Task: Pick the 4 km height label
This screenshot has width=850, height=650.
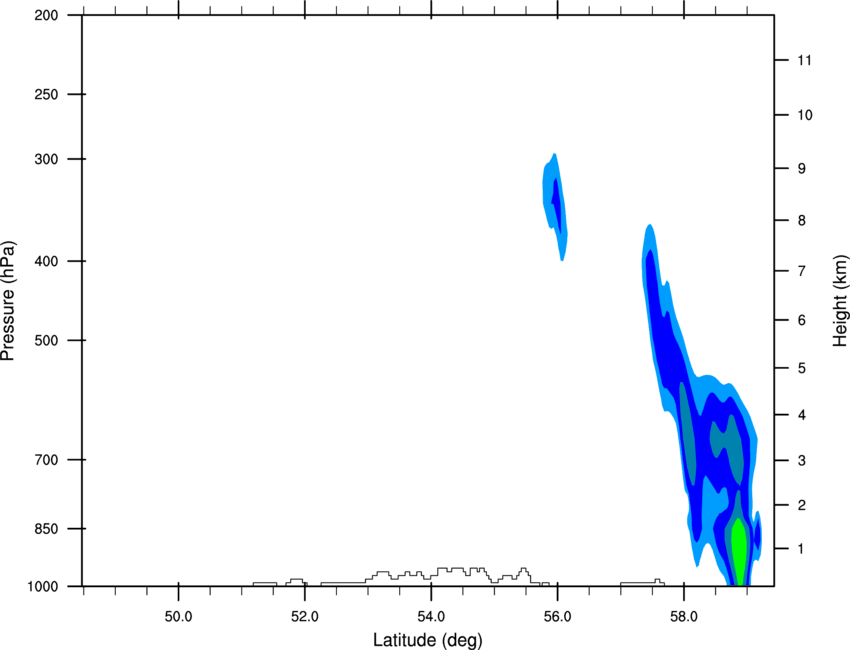Action: pos(801,415)
